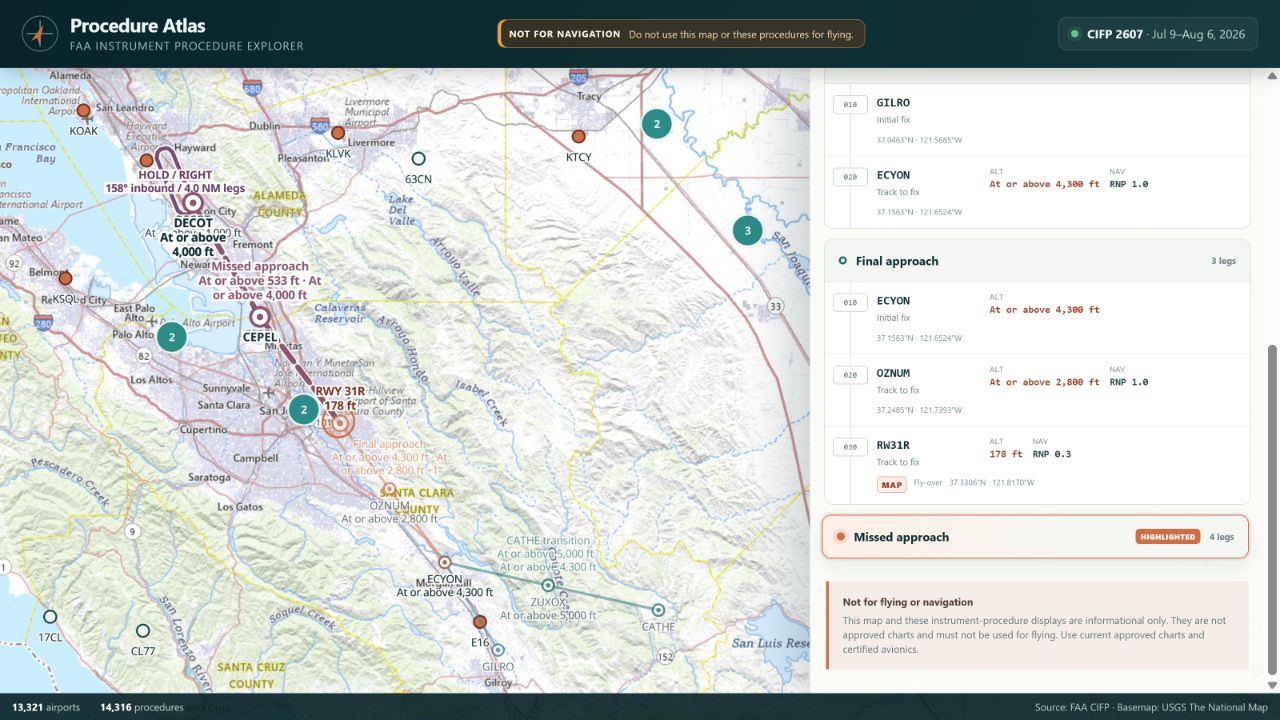Click the orange Hayward Executive airport marker
1280x720 pixels.
pos(147,160)
